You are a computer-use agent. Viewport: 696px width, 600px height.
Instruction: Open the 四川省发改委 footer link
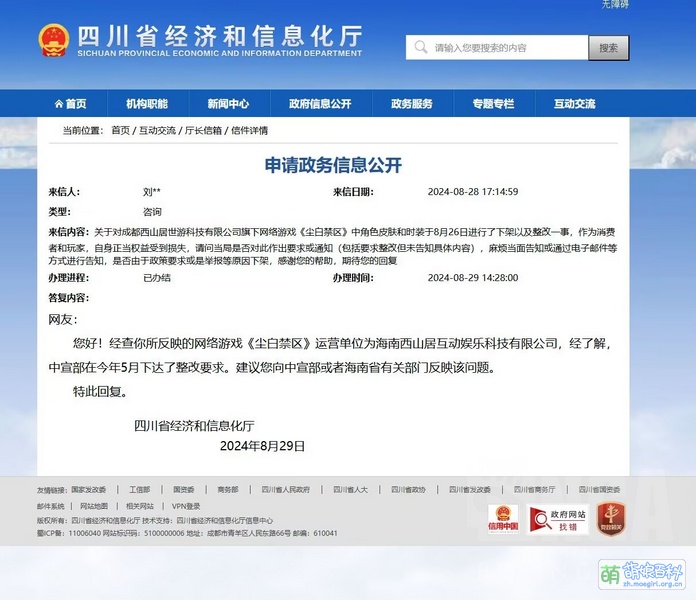tap(470, 489)
